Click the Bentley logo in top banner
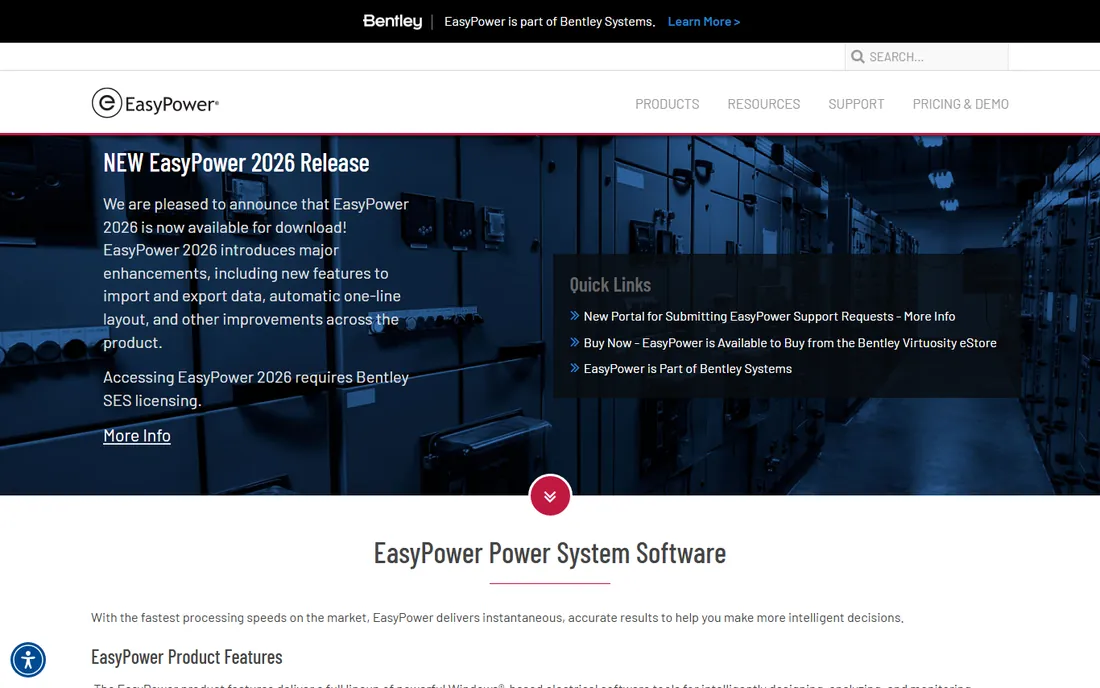Screen dimensions: 1100x688 [x=392, y=22]
